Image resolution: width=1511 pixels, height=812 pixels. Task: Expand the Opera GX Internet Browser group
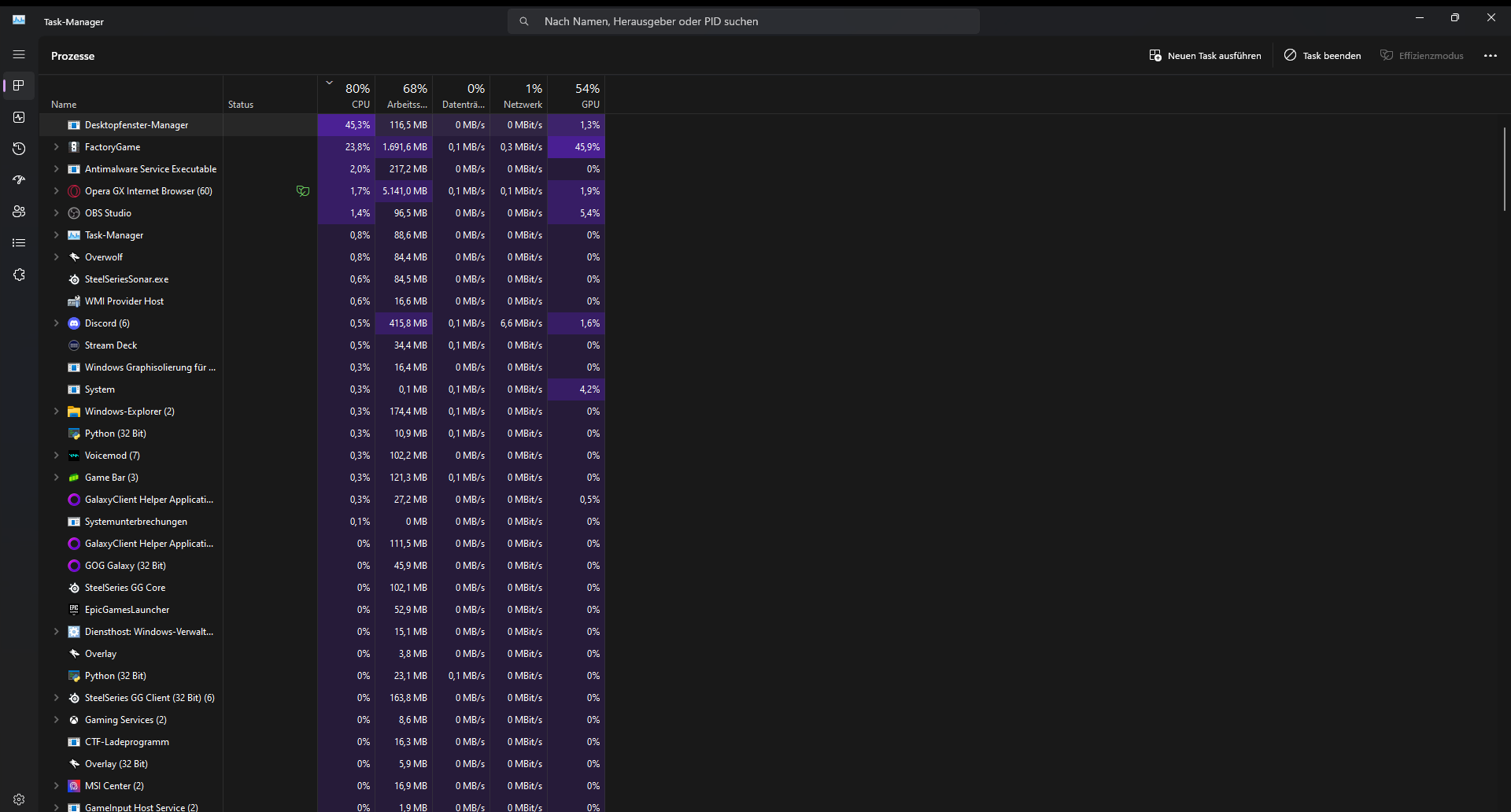click(x=56, y=191)
